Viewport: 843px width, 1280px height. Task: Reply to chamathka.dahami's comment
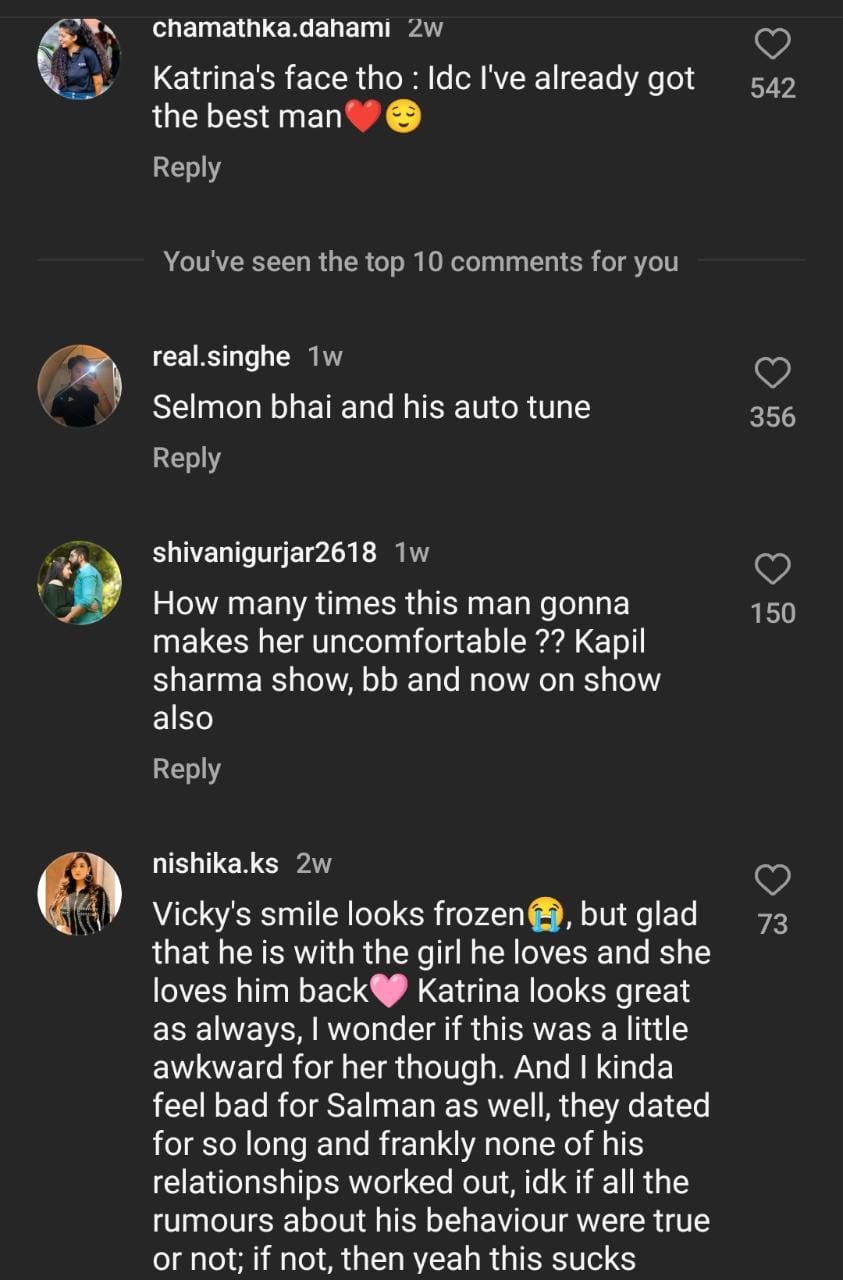click(x=186, y=167)
